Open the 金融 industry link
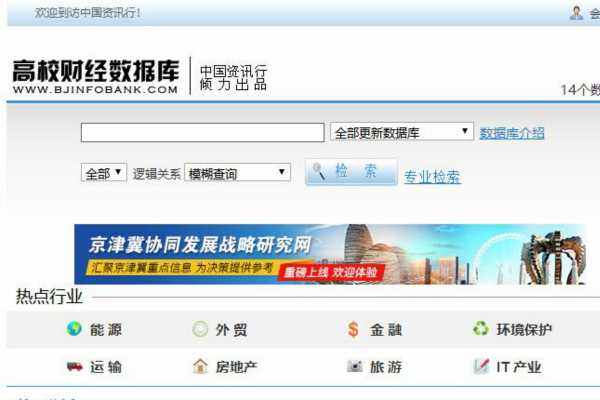 click(x=386, y=330)
